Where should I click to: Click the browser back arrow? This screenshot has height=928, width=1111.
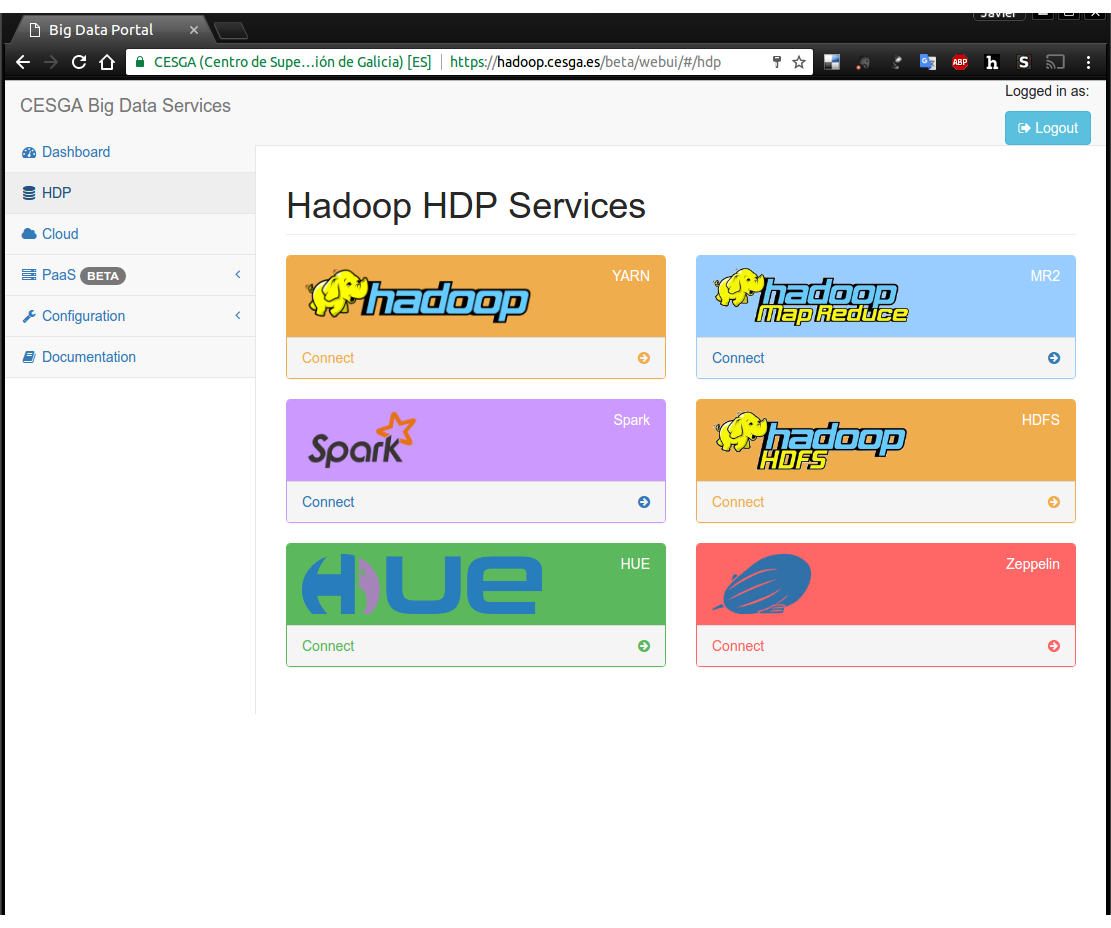[x=23, y=62]
